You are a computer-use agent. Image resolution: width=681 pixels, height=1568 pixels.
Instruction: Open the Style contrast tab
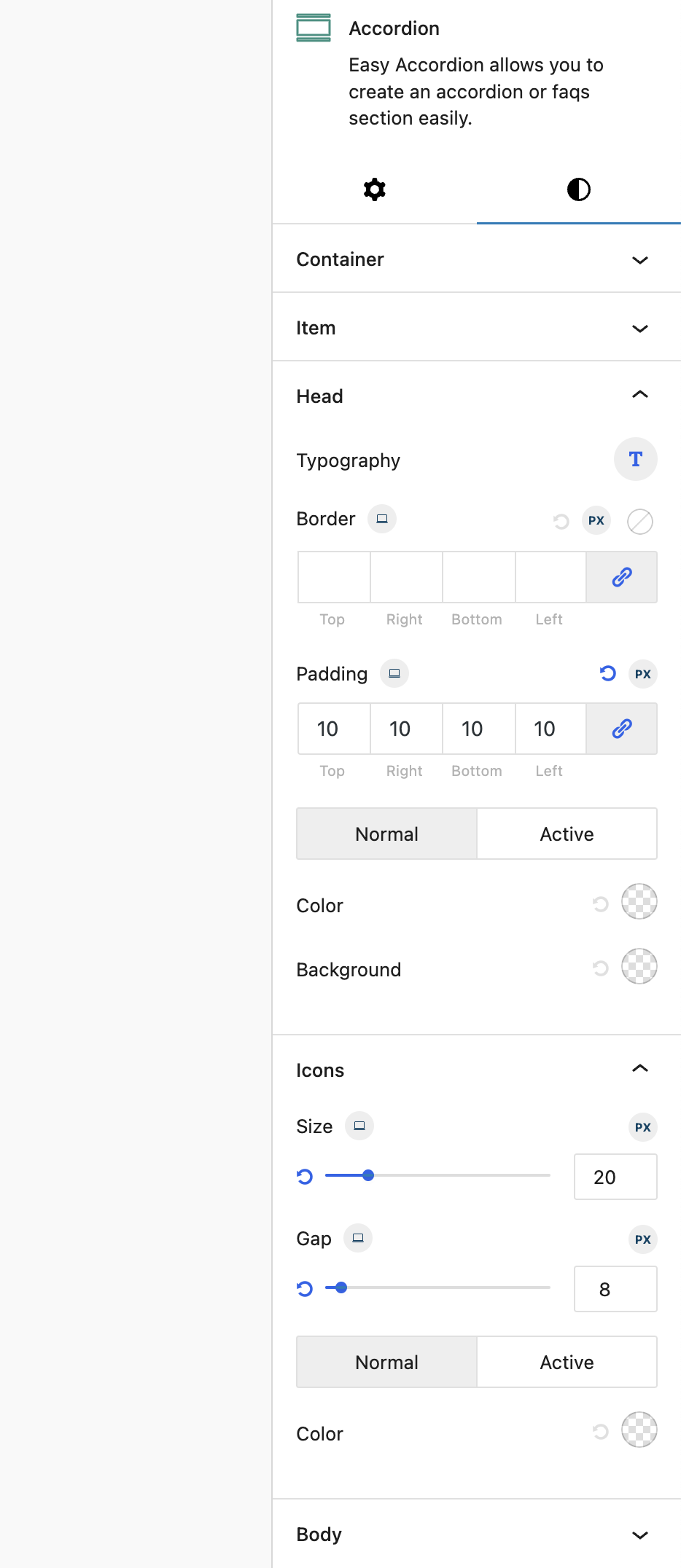pyautogui.click(x=578, y=189)
